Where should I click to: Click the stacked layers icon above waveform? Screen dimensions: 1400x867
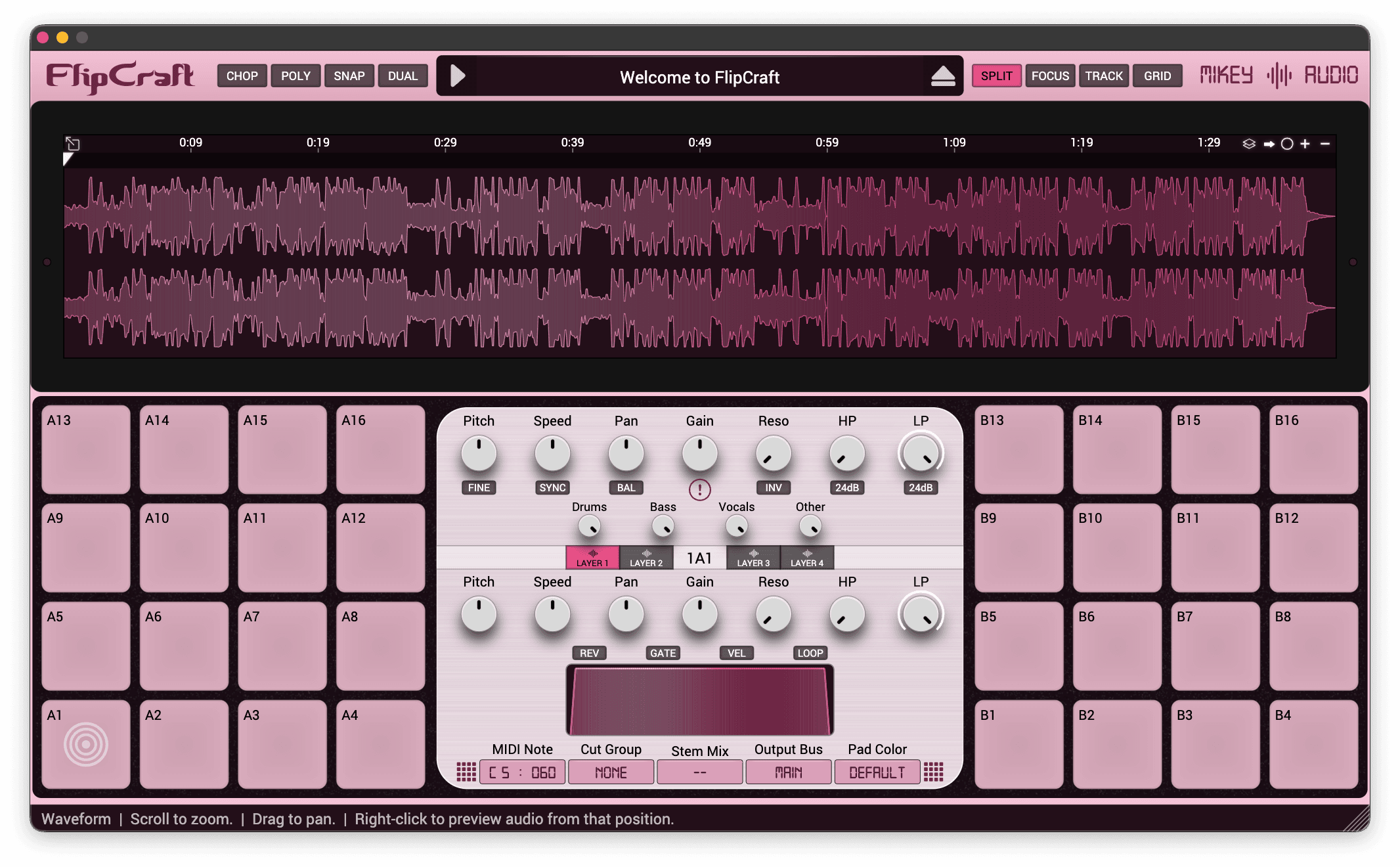tap(1248, 144)
